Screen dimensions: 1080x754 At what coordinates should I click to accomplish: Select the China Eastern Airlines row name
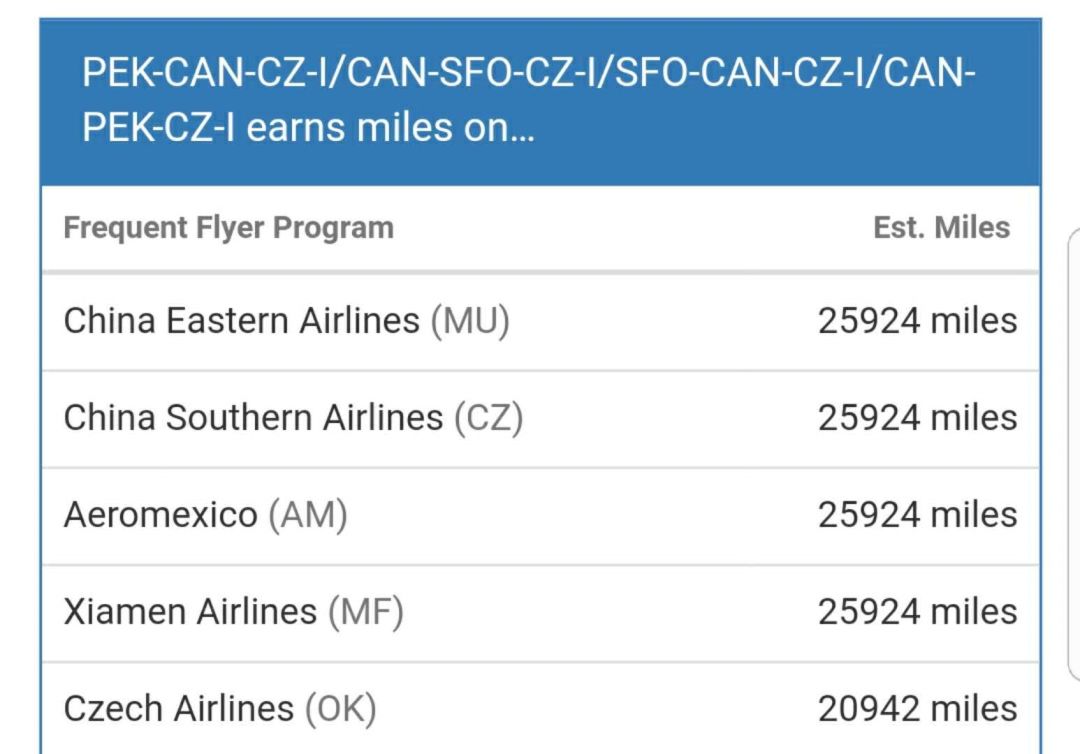pyautogui.click(x=241, y=321)
